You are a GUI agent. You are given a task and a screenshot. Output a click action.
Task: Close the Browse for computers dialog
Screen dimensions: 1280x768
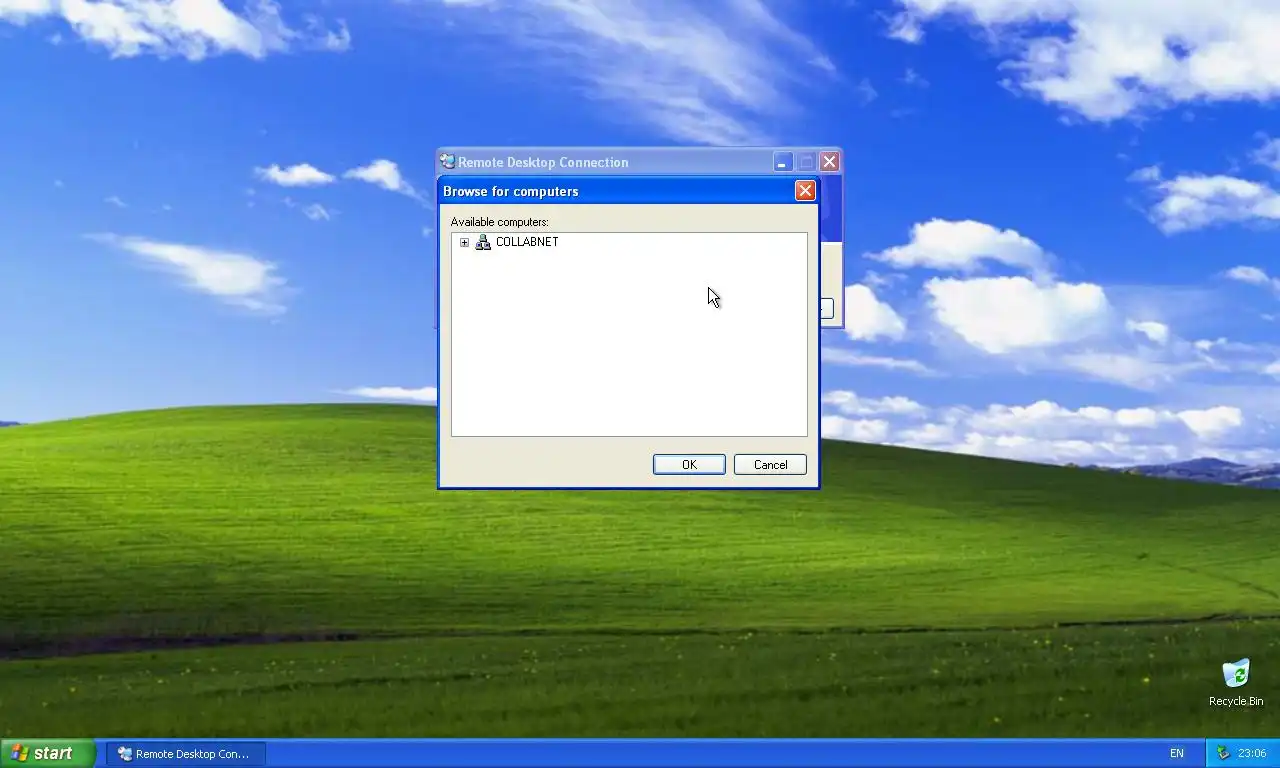(805, 191)
